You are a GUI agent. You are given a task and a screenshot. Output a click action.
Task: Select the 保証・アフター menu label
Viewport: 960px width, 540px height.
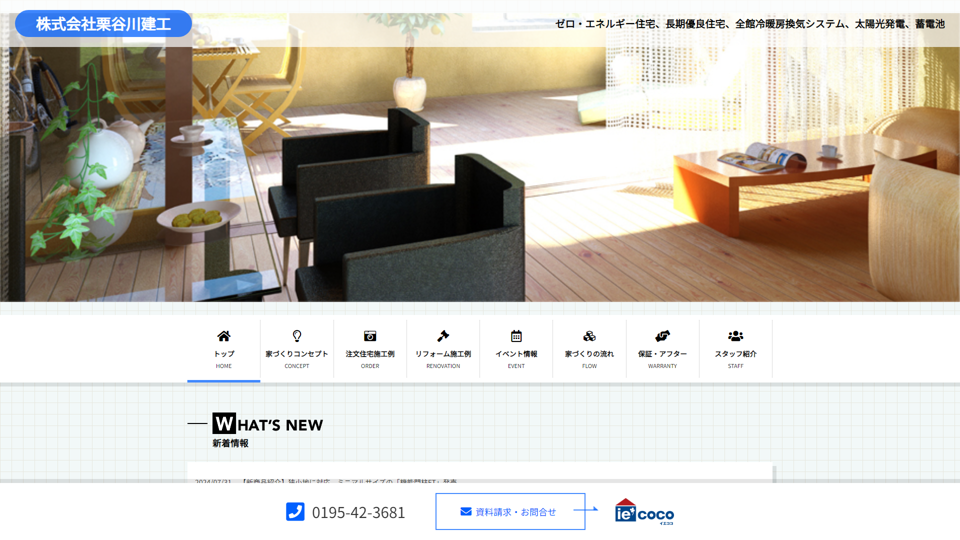pyautogui.click(x=662, y=354)
